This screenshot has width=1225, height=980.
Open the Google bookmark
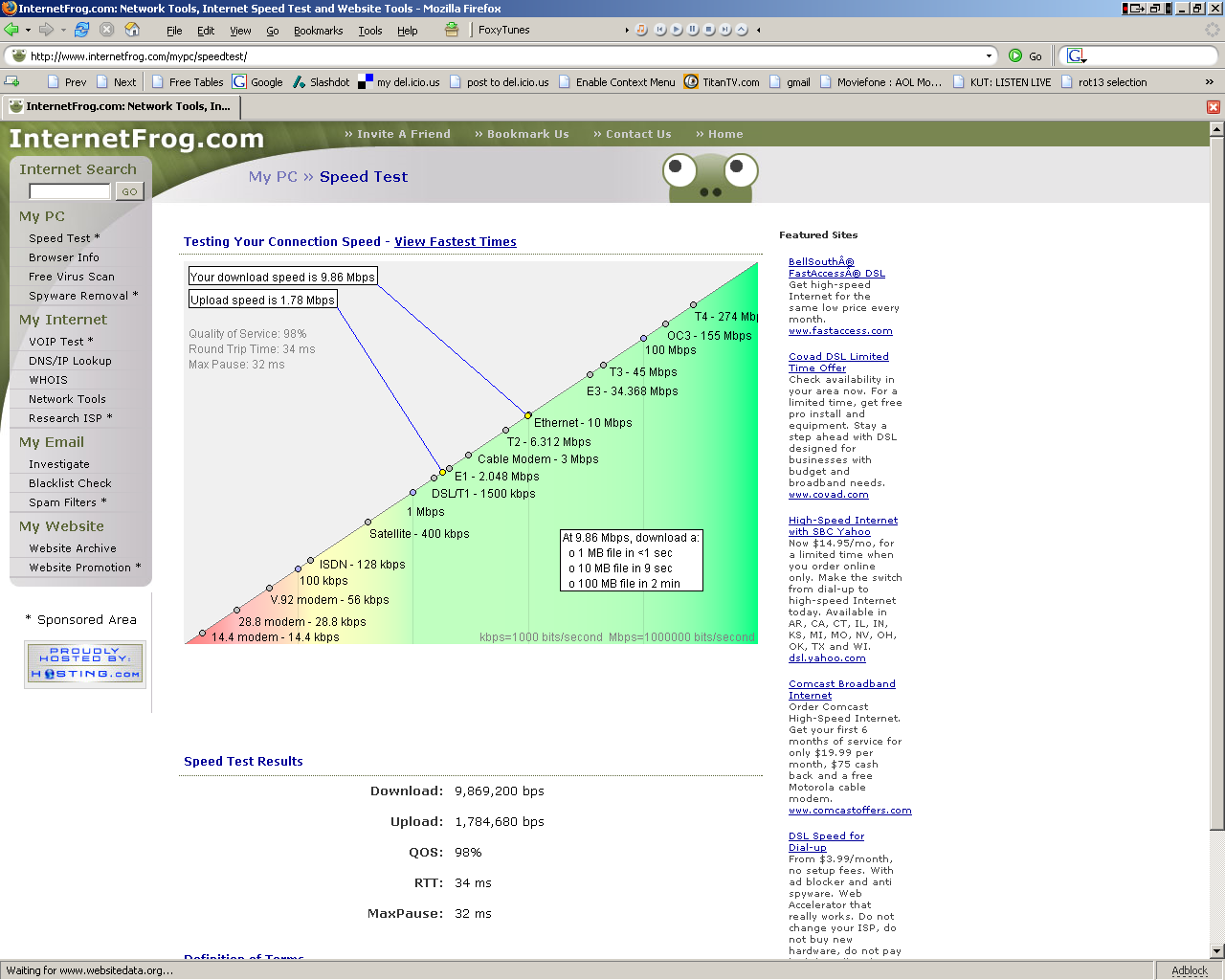(257, 82)
